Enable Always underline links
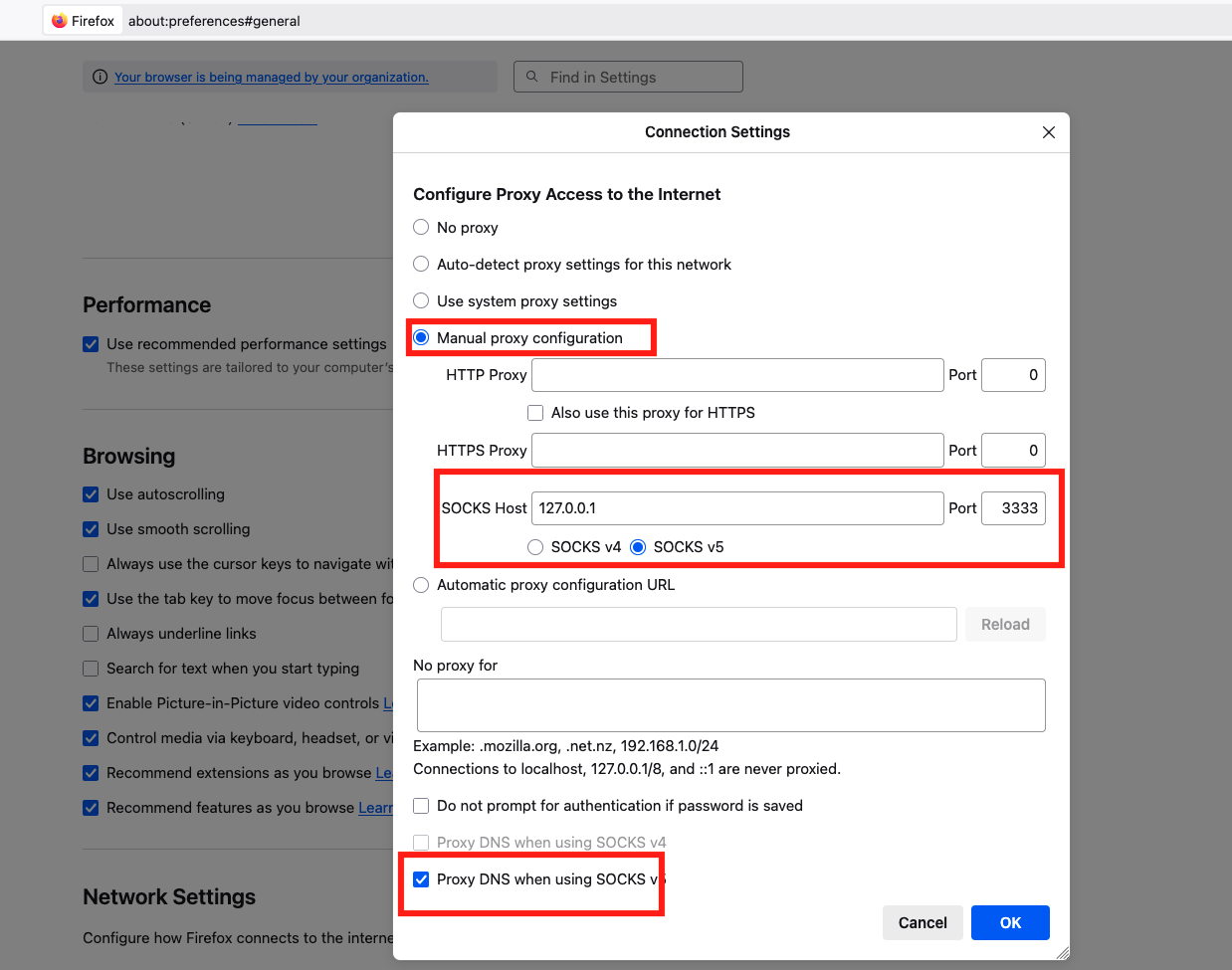1232x970 pixels. point(91,633)
